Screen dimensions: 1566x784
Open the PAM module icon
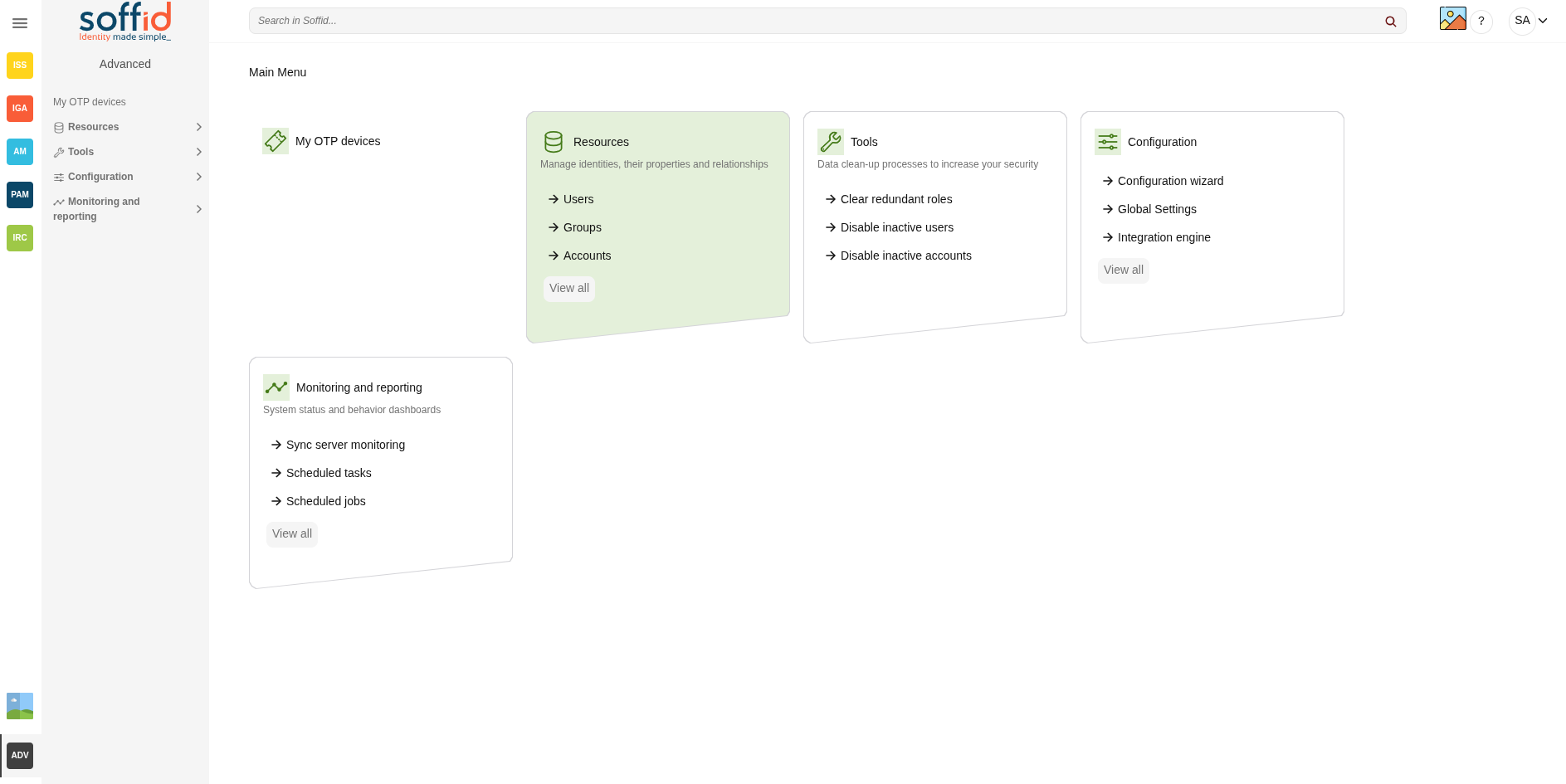click(x=20, y=195)
